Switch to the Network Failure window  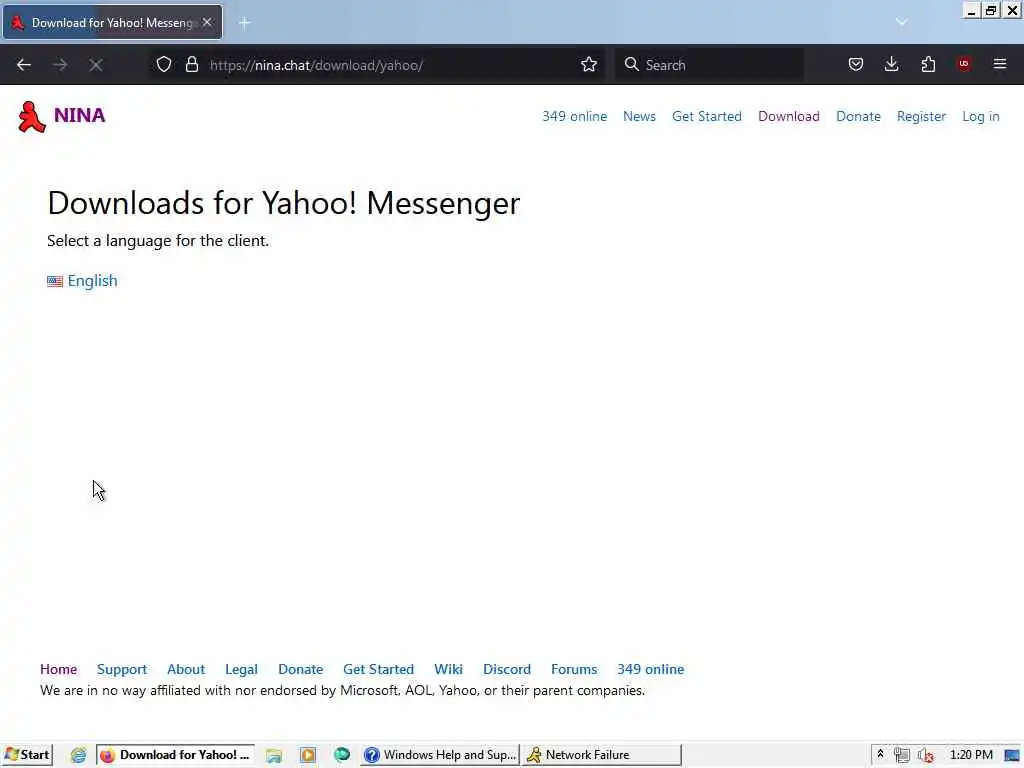coord(602,755)
